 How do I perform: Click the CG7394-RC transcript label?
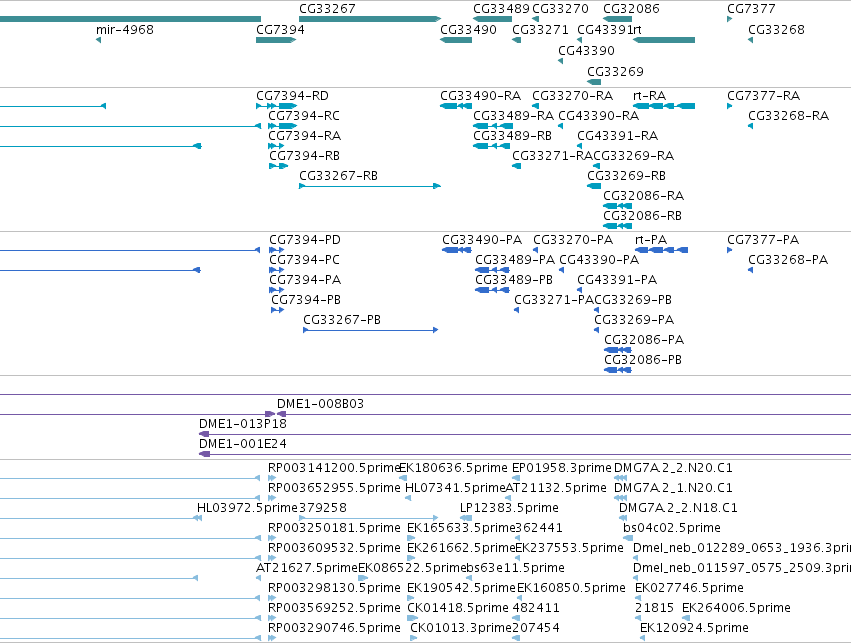(x=304, y=116)
